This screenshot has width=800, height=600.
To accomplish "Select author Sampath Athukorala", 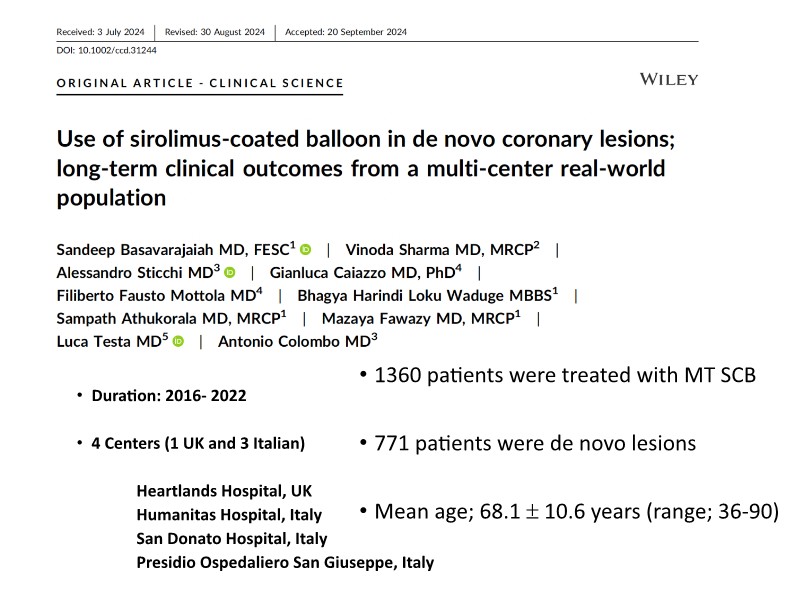I will tap(159, 318).
